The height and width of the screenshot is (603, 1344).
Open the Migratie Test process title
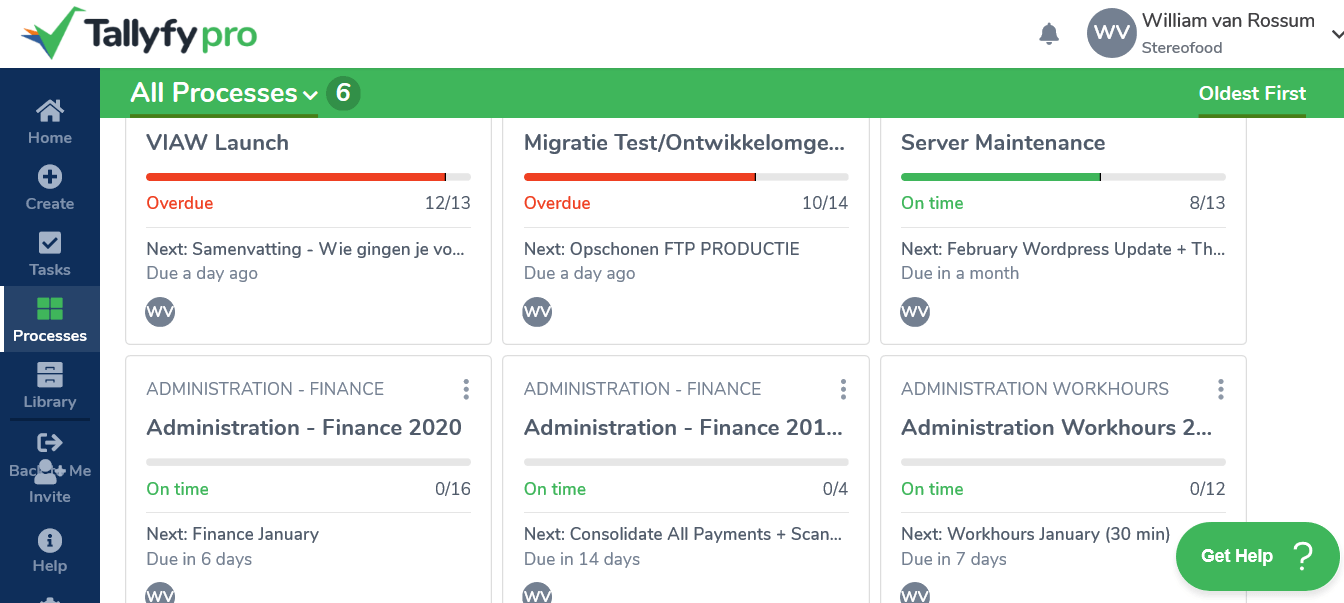point(684,143)
